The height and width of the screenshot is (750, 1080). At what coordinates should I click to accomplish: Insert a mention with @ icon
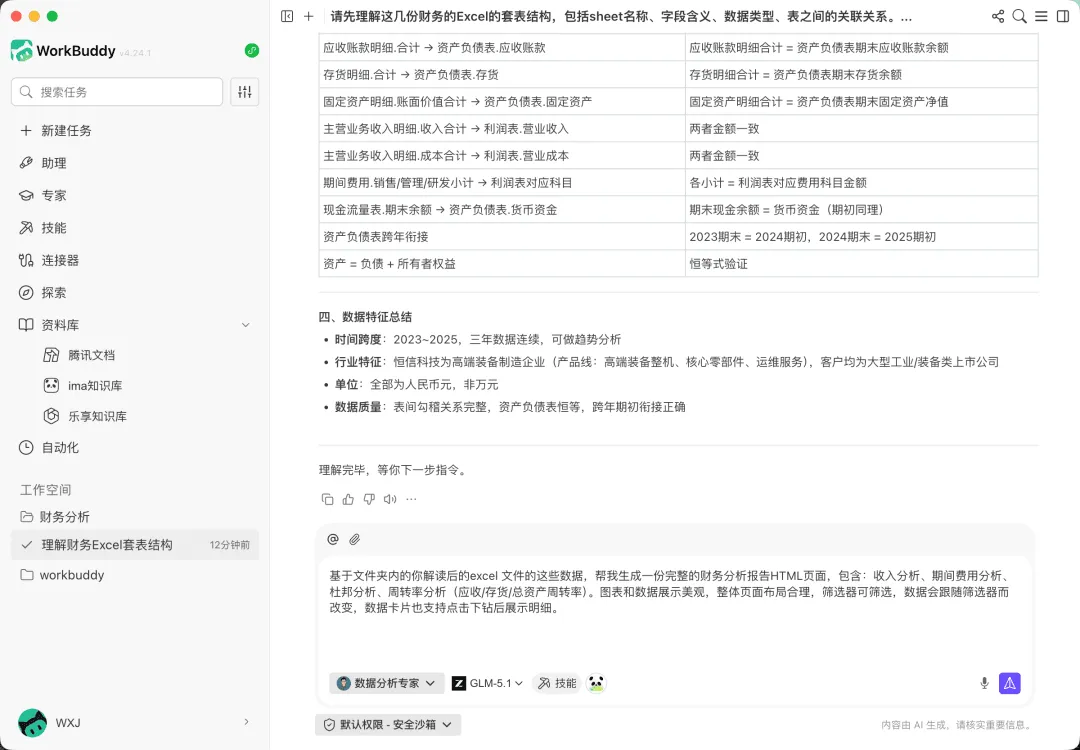(333, 539)
